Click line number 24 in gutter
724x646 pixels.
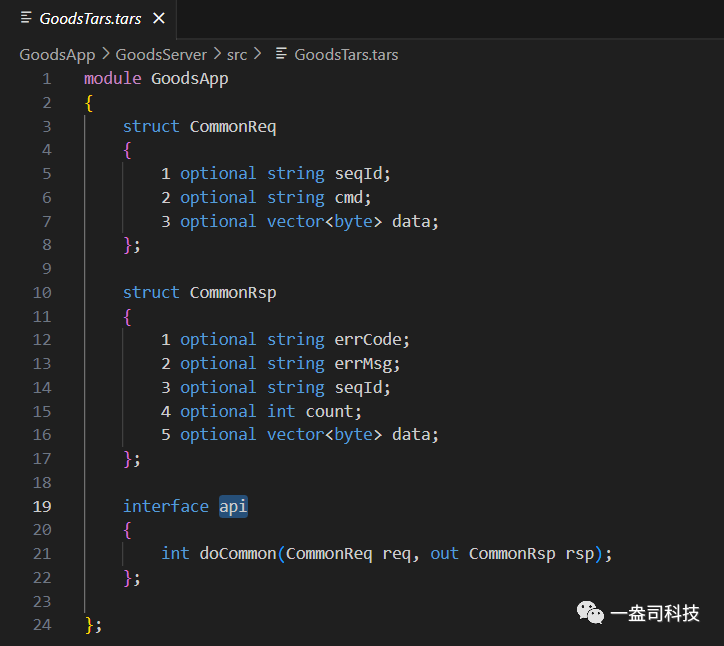tap(42, 625)
